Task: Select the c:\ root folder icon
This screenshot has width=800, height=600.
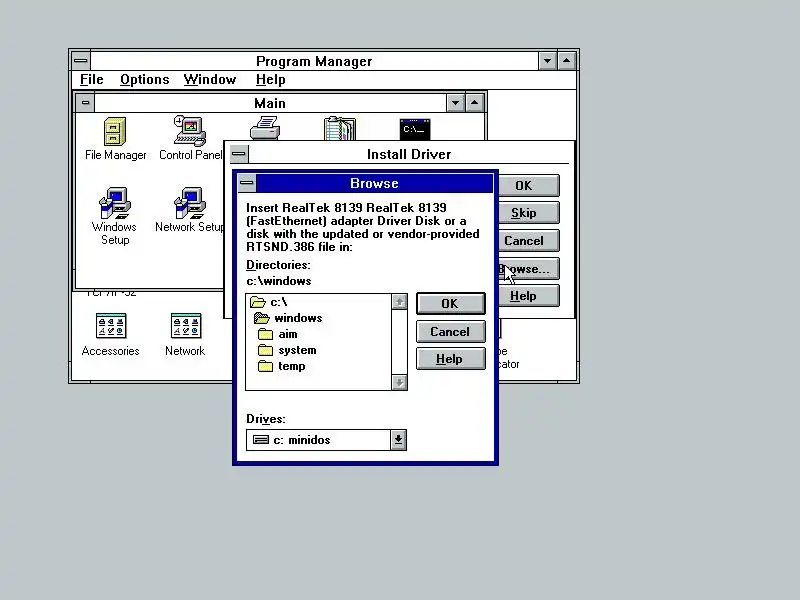Action: (x=258, y=302)
